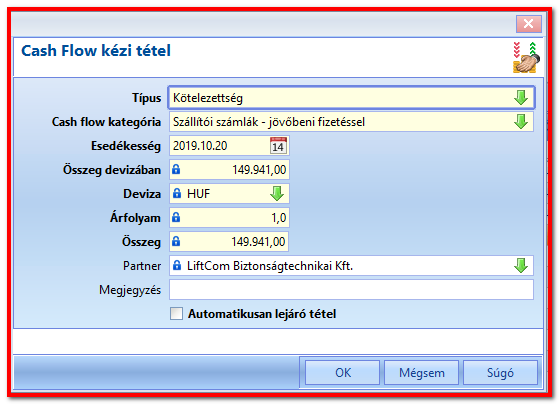Click the lock icon in Deviza field
The image size is (559, 404).
176,194
